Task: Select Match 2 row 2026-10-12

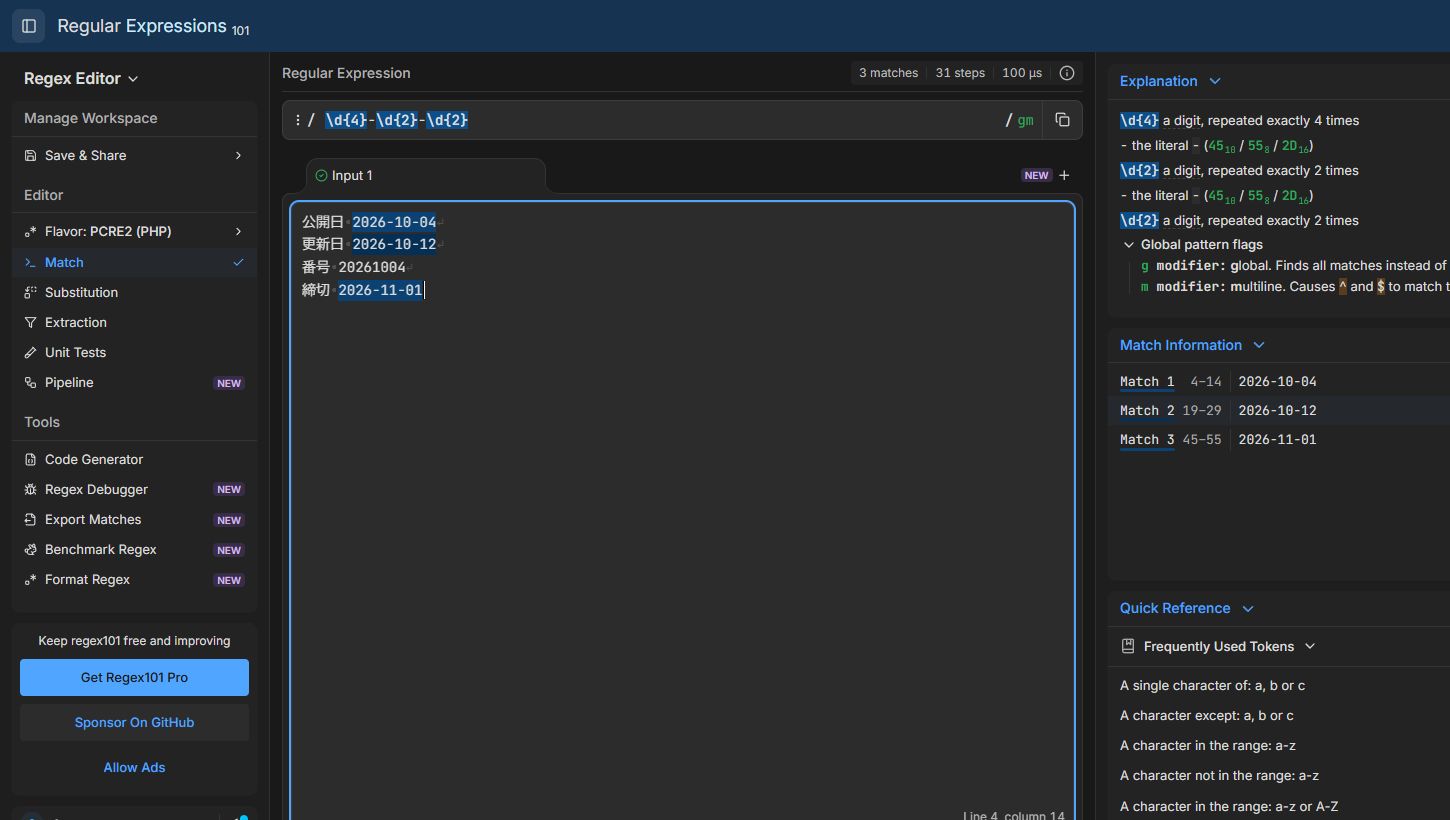Action: tap(1278, 411)
